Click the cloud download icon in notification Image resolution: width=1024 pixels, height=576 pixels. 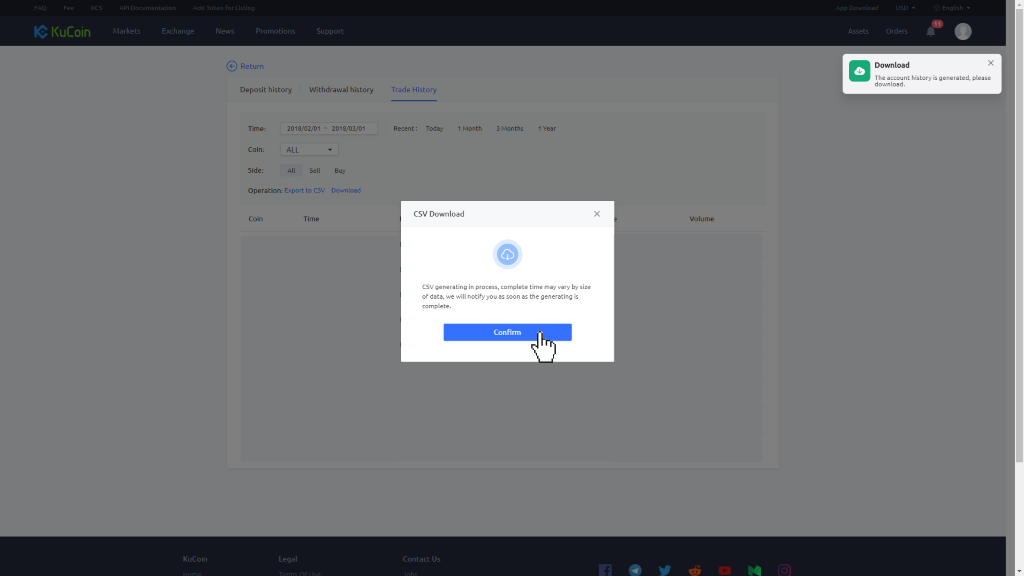(859, 71)
